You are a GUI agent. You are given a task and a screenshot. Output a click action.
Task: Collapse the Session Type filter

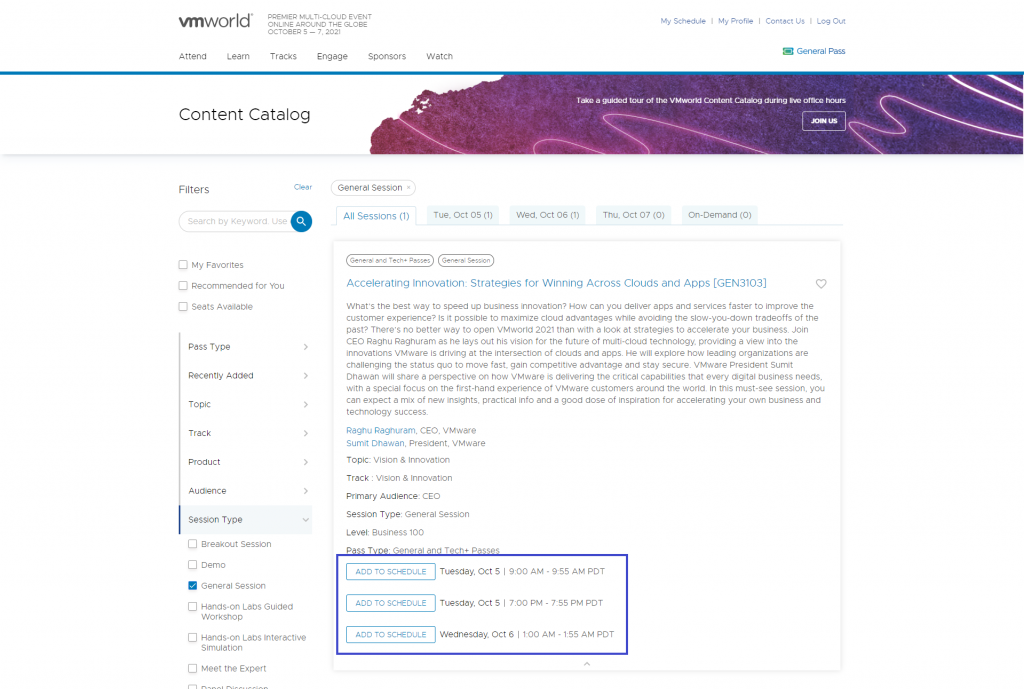305,520
